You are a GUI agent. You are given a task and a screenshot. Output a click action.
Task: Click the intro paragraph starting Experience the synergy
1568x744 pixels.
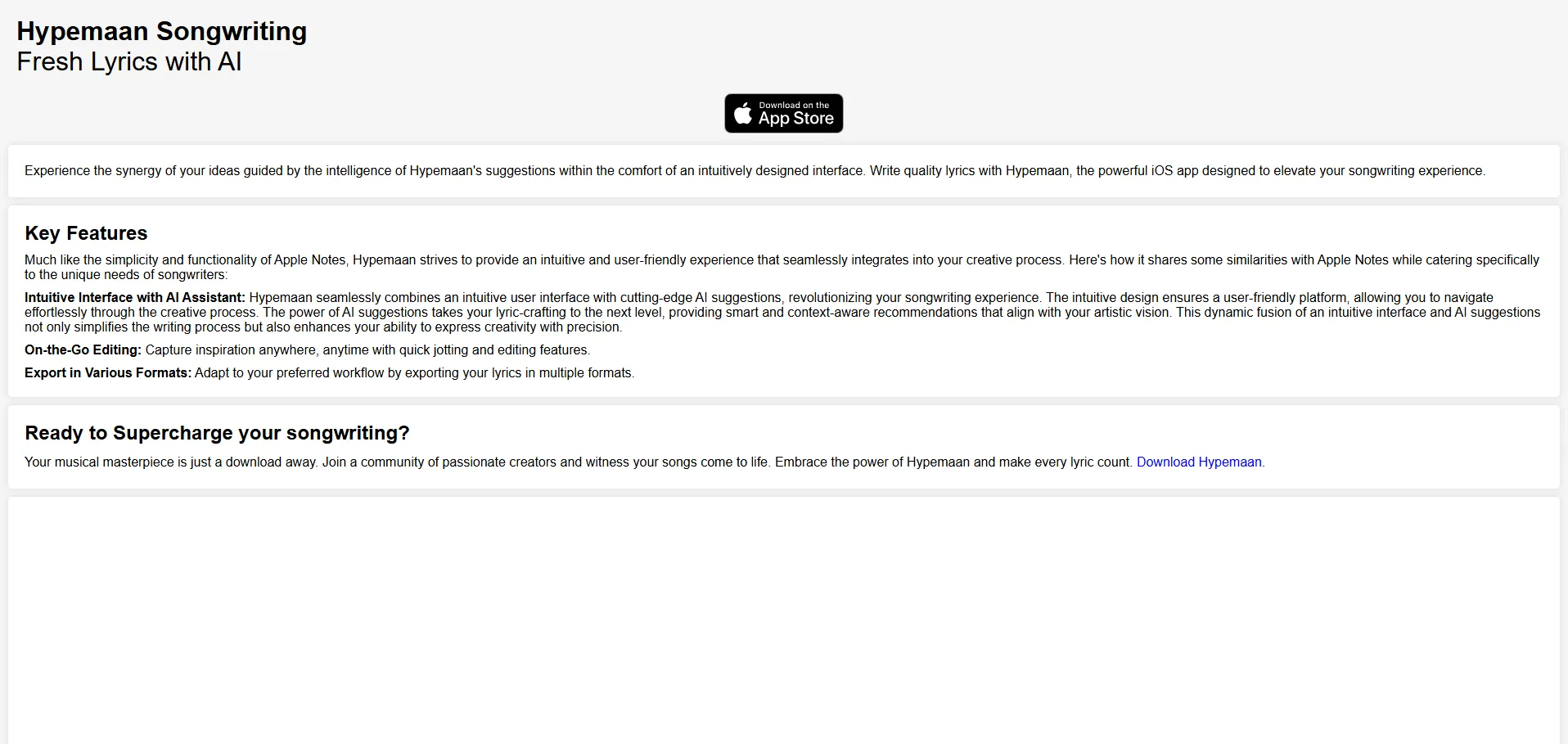coord(754,171)
